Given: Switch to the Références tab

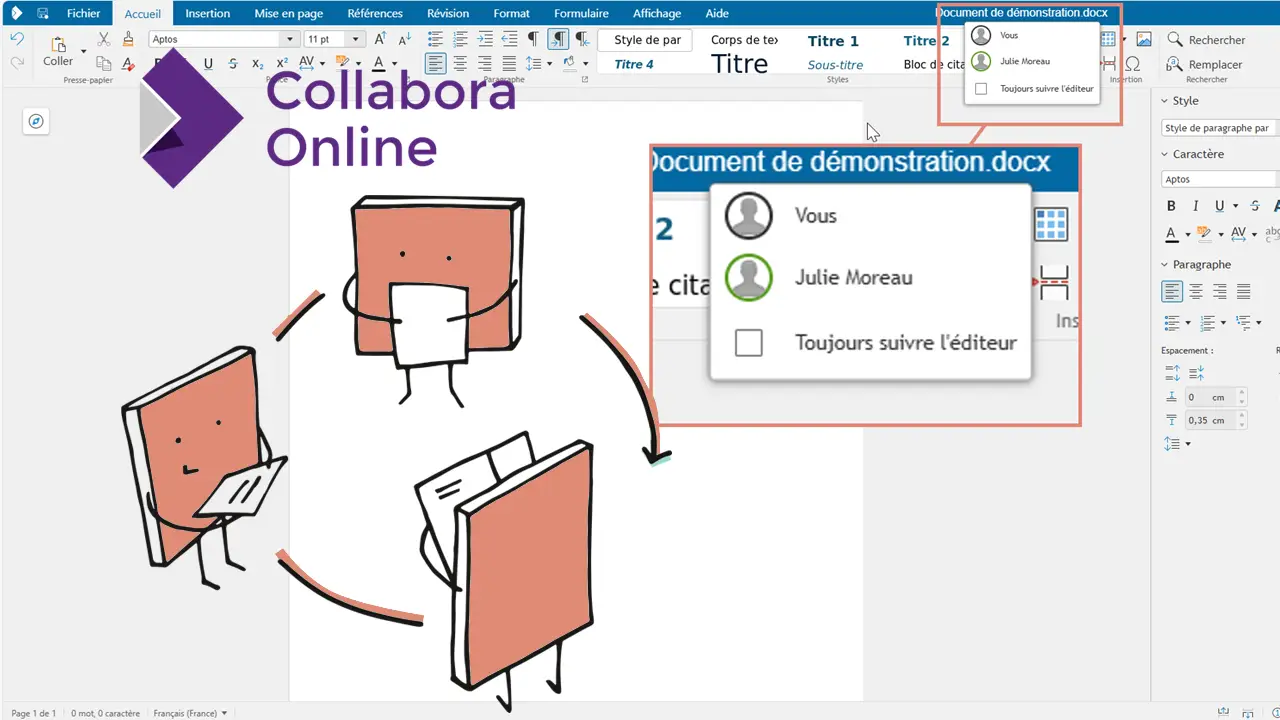Looking at the screenshot, I should (375, 13).
